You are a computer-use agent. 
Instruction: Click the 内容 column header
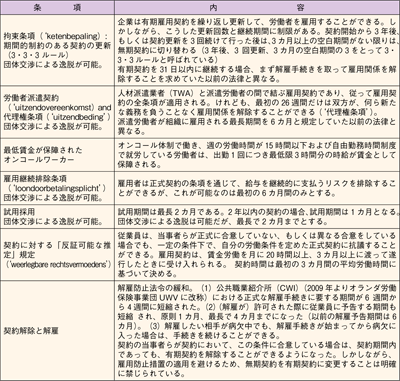[x=257, y=7]
